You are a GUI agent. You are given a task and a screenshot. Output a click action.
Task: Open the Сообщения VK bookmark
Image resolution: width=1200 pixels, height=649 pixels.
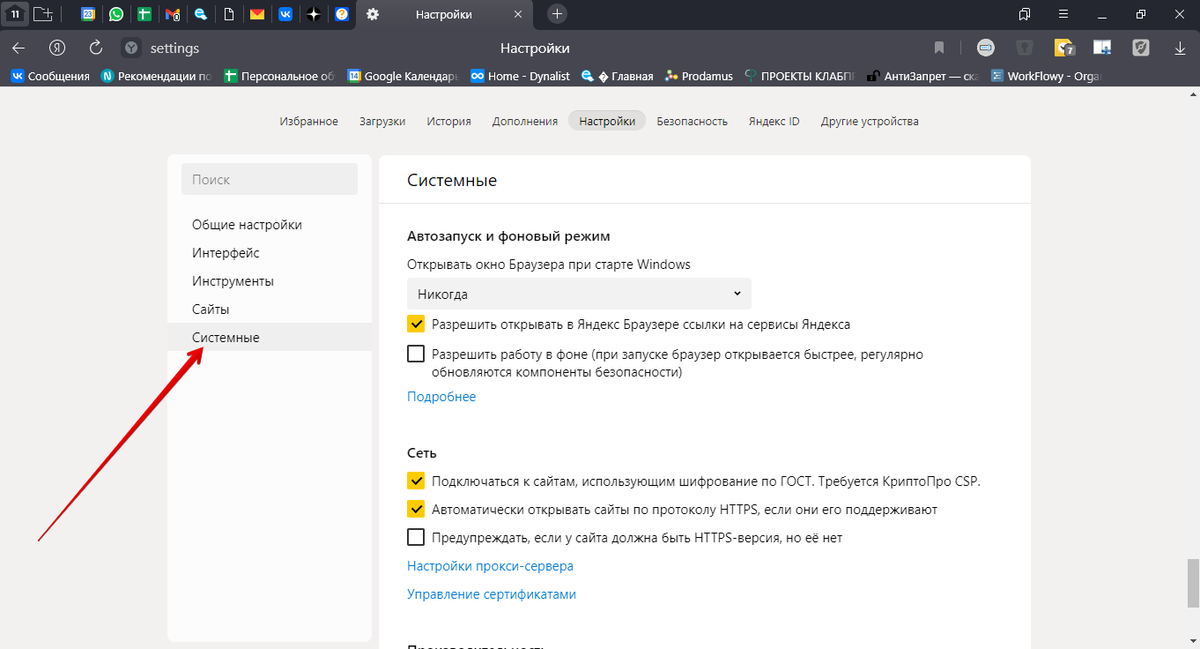coord(50,76)
